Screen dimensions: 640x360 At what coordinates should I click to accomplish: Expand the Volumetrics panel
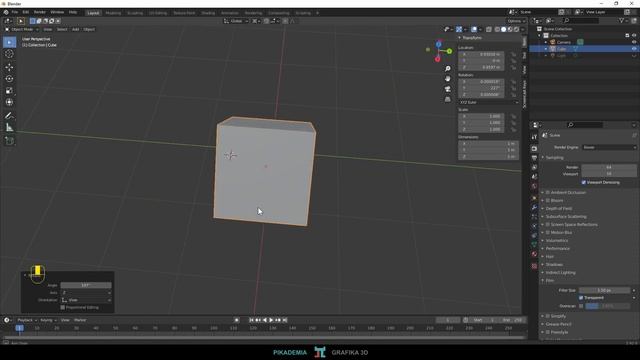pyautogui.click(x=556, y=240)
